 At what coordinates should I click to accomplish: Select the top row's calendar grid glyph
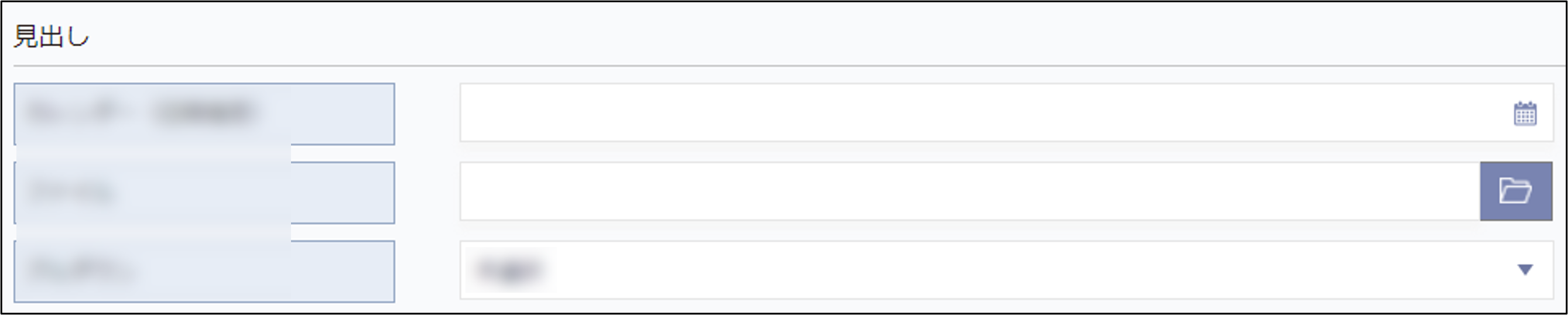point(1525,114)
